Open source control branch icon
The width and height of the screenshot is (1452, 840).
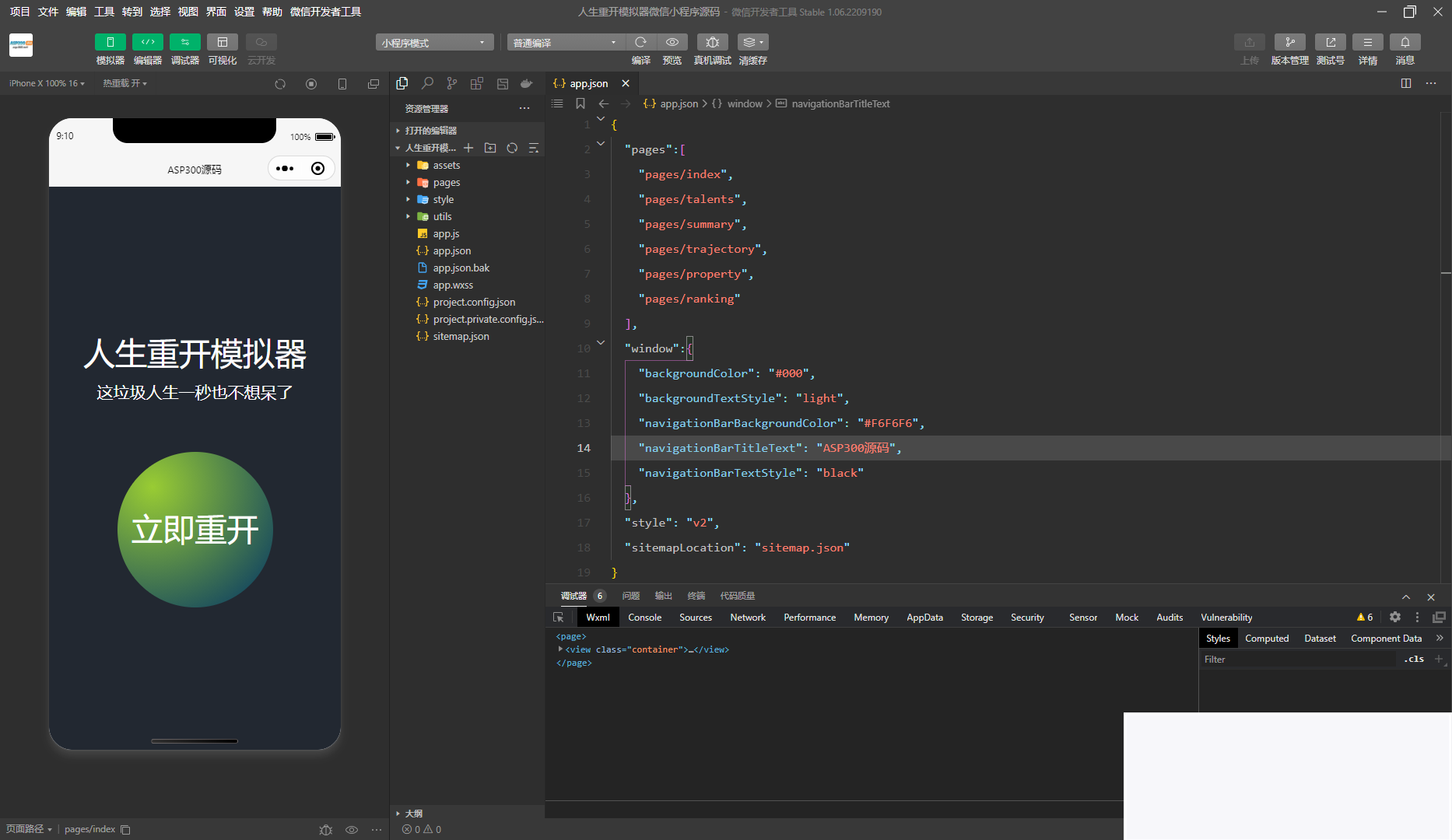coord(452,83)
